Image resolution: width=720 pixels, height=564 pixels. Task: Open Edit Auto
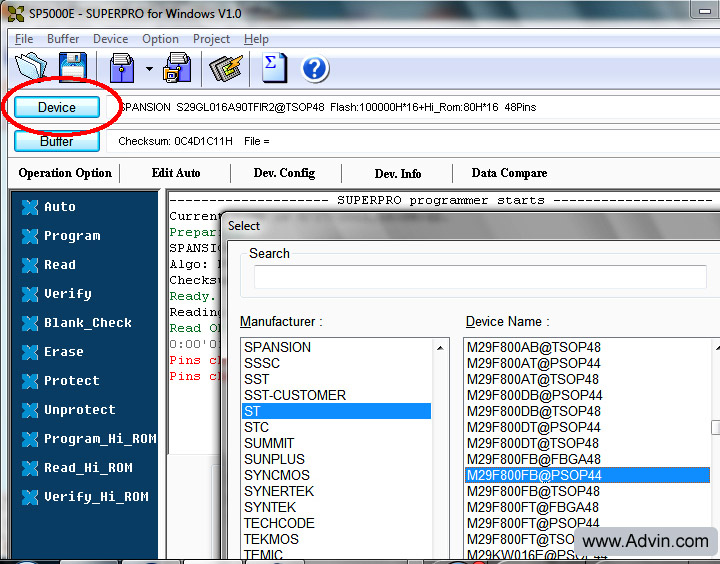[176, 173]
